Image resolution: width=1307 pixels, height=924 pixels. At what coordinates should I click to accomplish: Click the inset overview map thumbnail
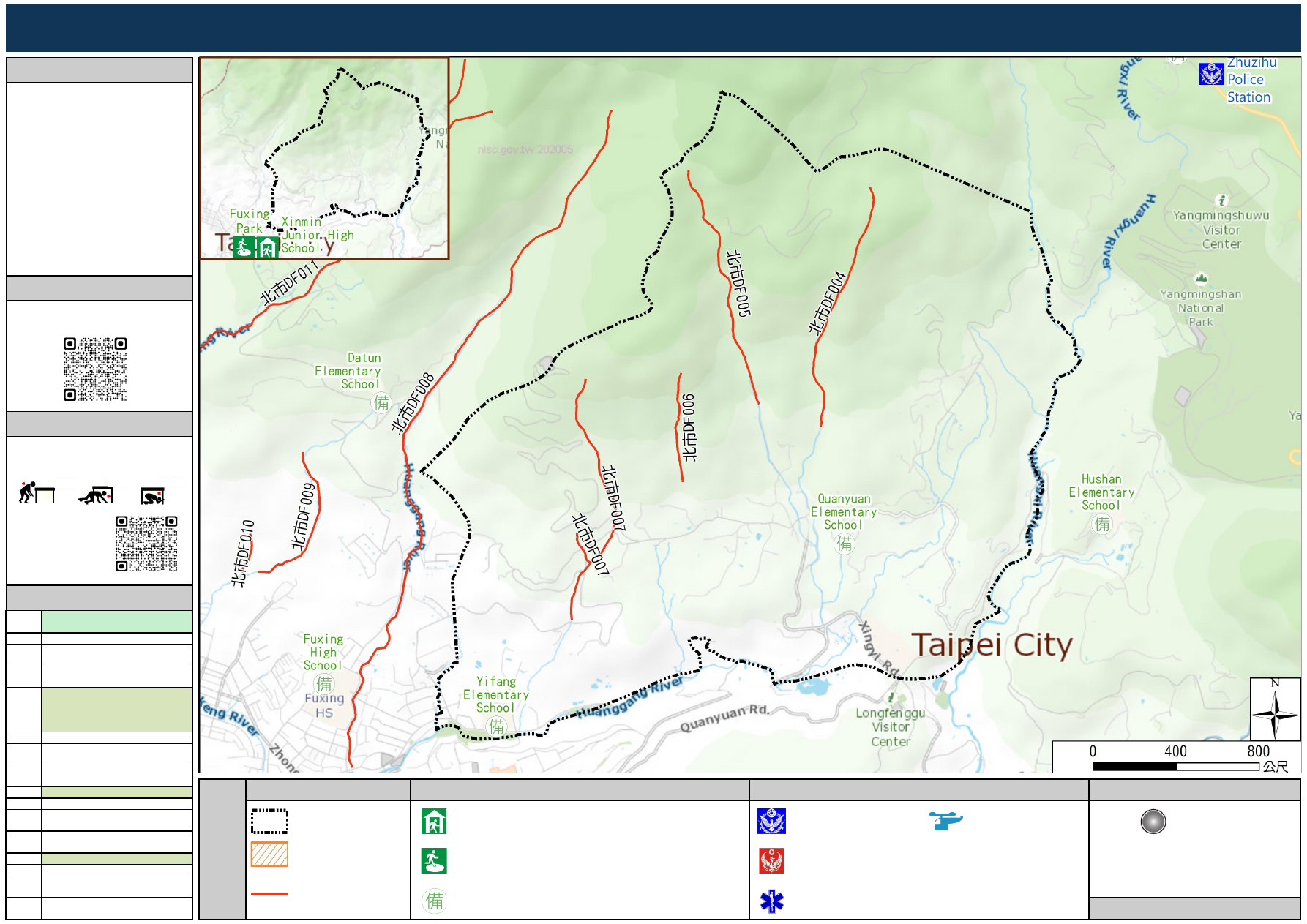324,159
